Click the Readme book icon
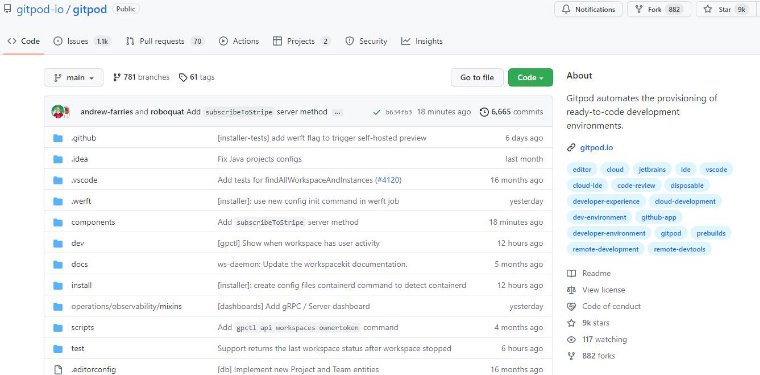760x375 pixels. pos(571,273)
